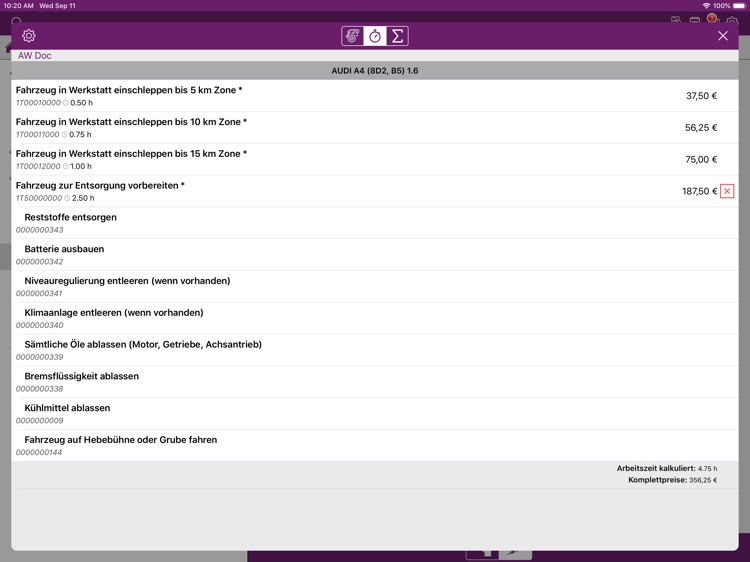Click the battery indicator in status bar

739,6
